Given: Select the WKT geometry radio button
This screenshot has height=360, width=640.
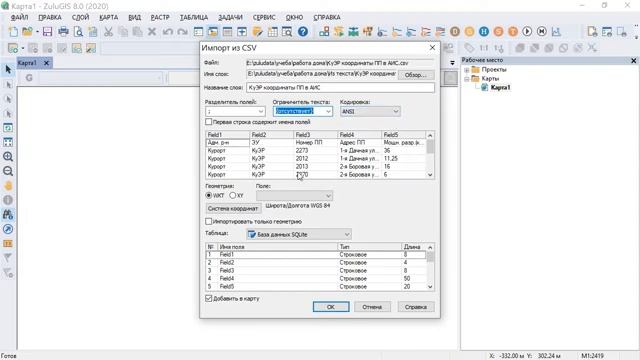Looking at the screenshot, I should click(x=209, y=196).
